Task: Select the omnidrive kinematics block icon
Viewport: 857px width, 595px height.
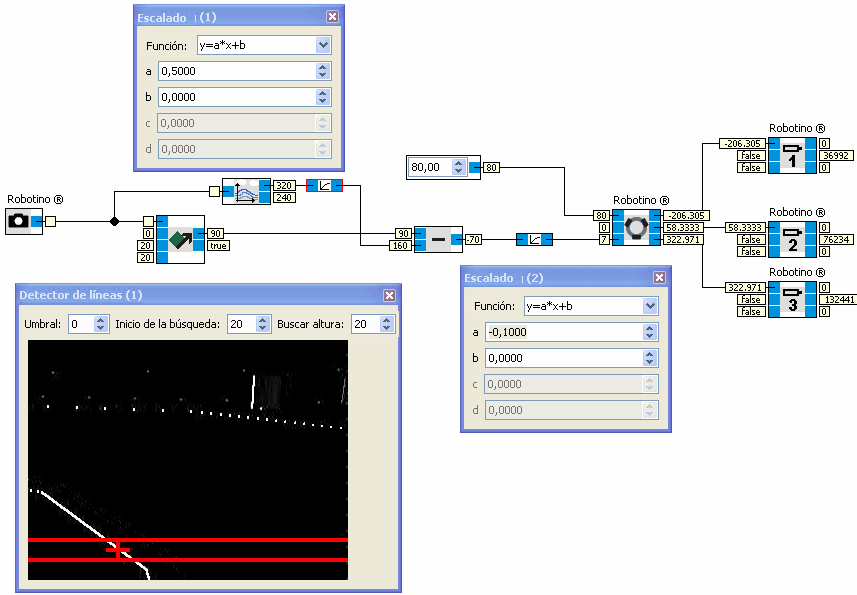Action: pos(637,228)
